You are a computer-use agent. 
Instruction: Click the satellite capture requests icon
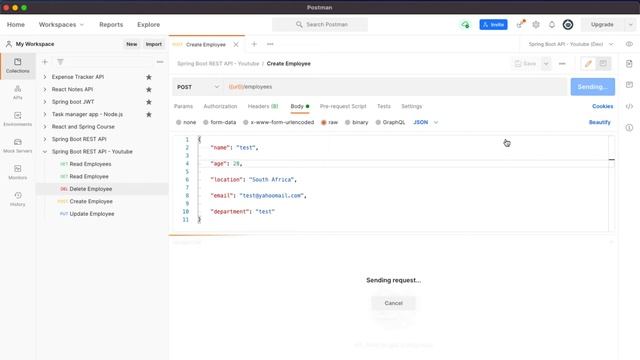520,24
